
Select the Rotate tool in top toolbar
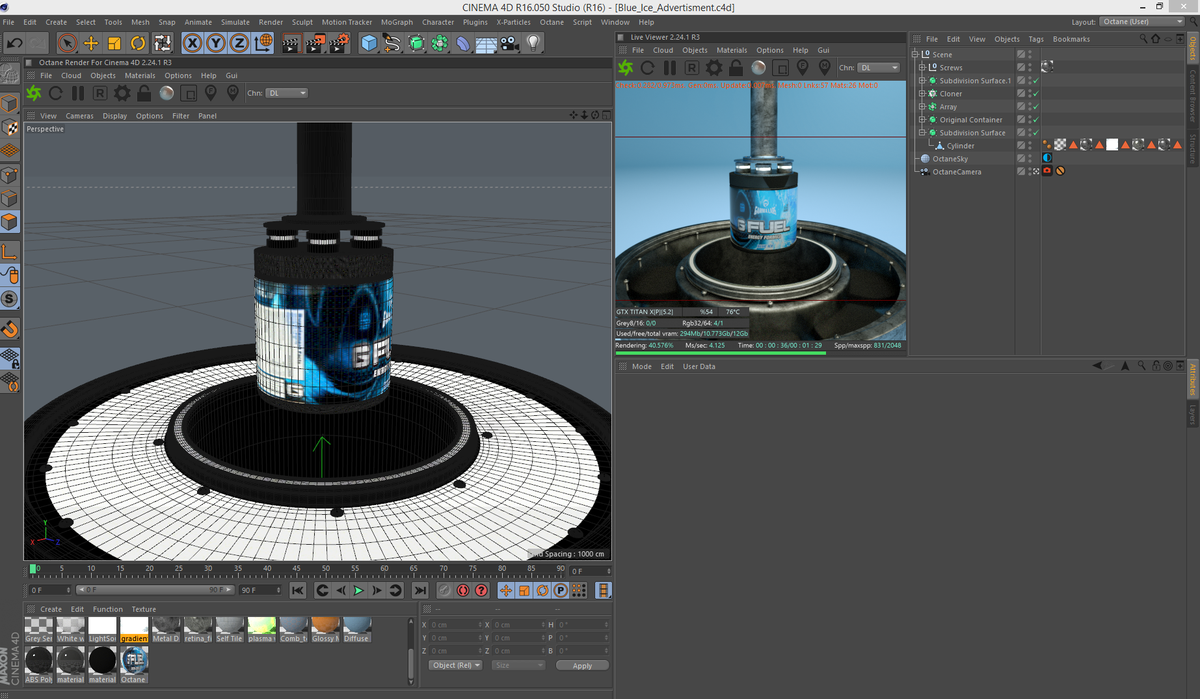pos(138,43)
